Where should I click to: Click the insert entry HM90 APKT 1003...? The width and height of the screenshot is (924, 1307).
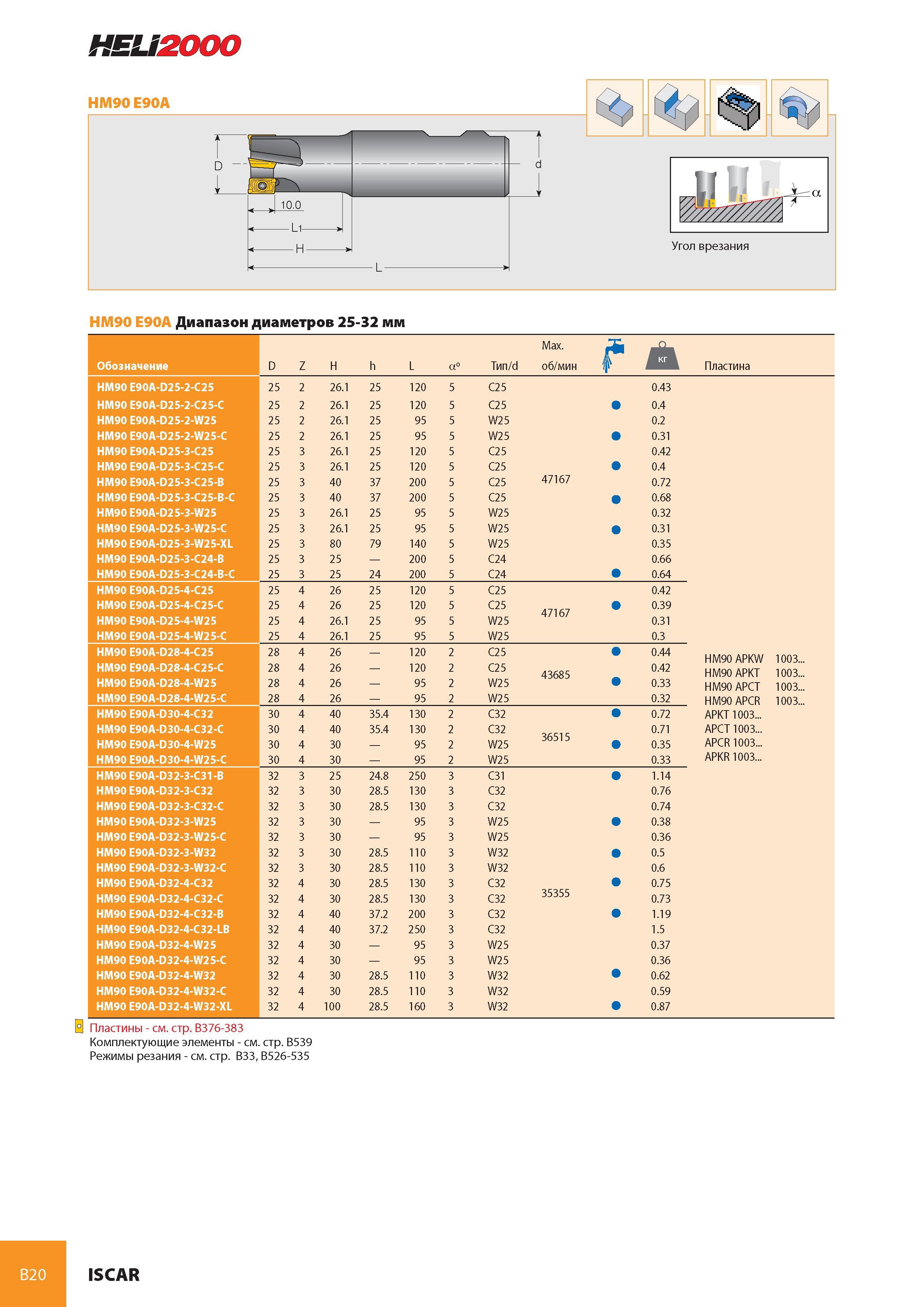(x=754, y=673)
